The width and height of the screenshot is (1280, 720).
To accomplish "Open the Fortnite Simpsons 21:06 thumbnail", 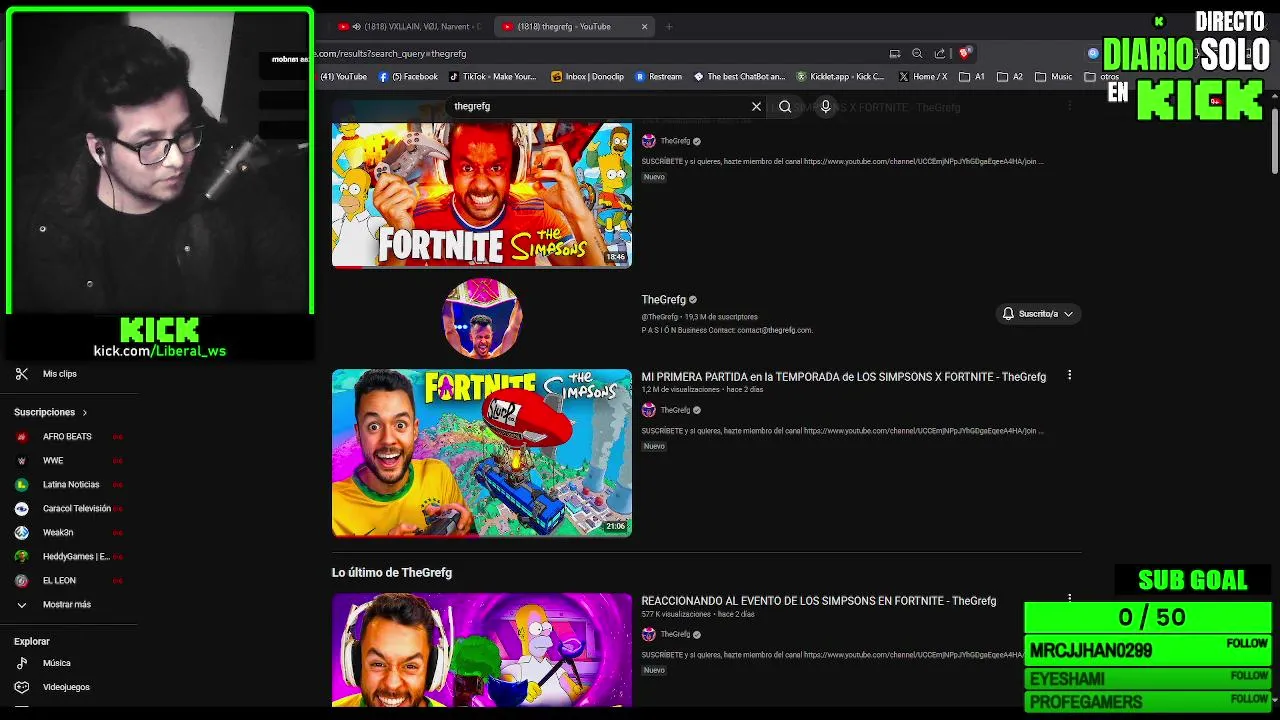I will 482,453.
